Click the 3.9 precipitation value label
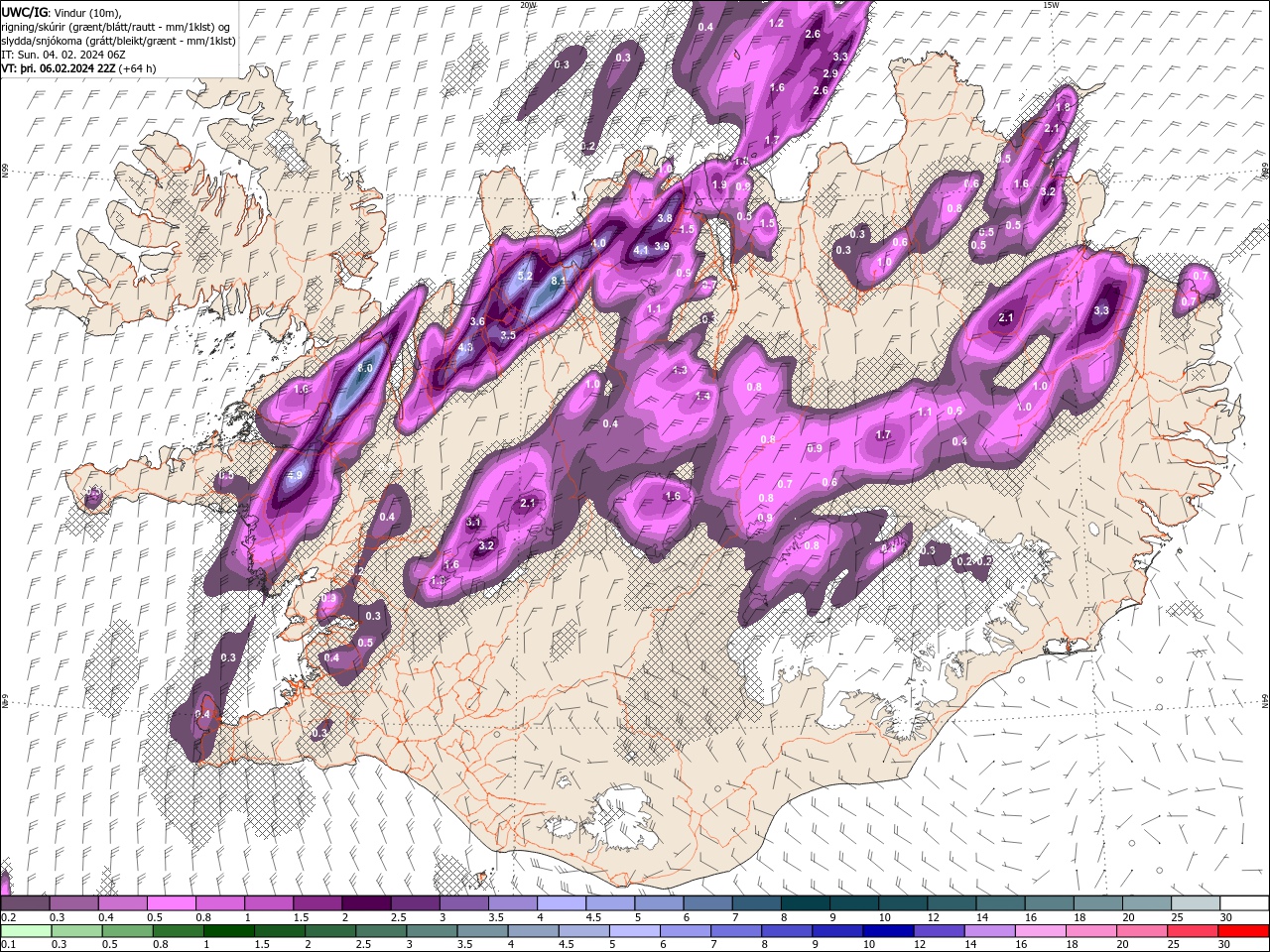The image size is (1270, 952). coord(662,246)
